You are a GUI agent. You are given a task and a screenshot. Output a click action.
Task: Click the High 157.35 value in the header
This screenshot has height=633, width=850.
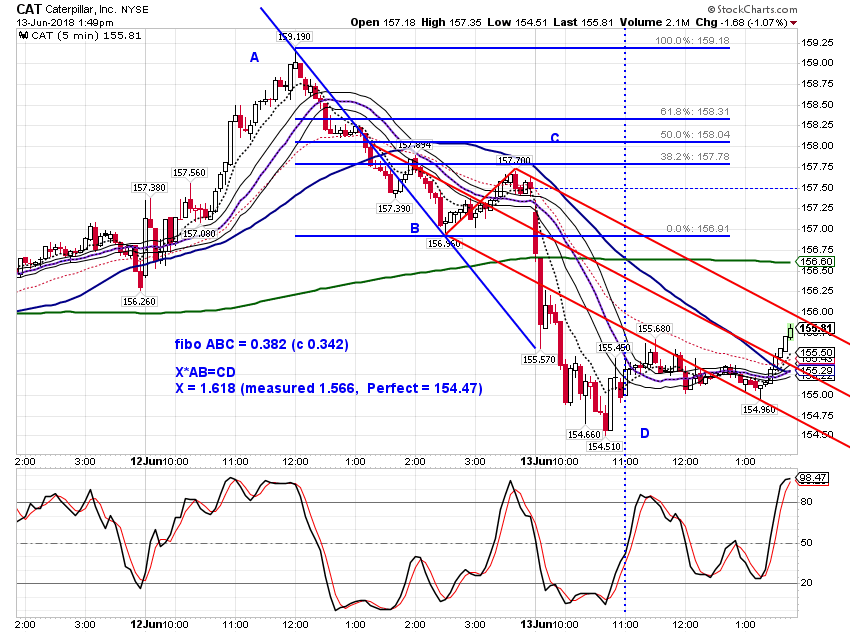pos(451,22)
